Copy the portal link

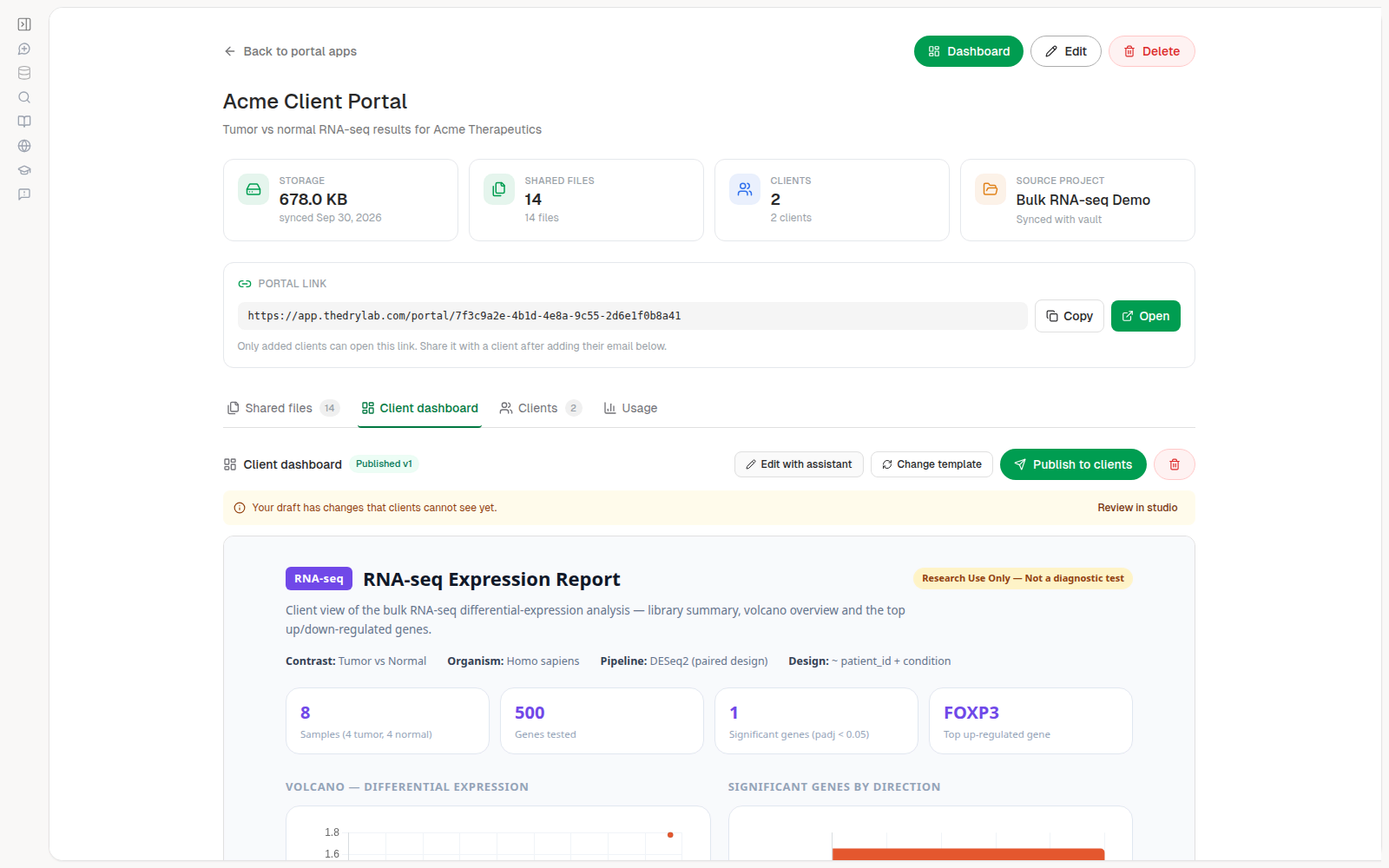click(x=1070, y=316)
